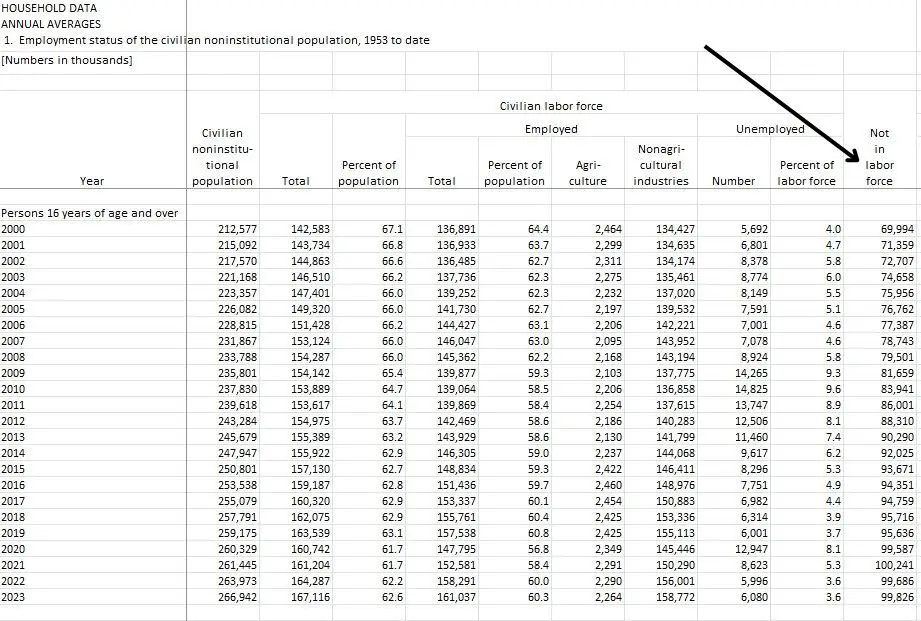921x621 pixels.
Task: Click unemployed number 14,825 for 2010
Action: 751,389
